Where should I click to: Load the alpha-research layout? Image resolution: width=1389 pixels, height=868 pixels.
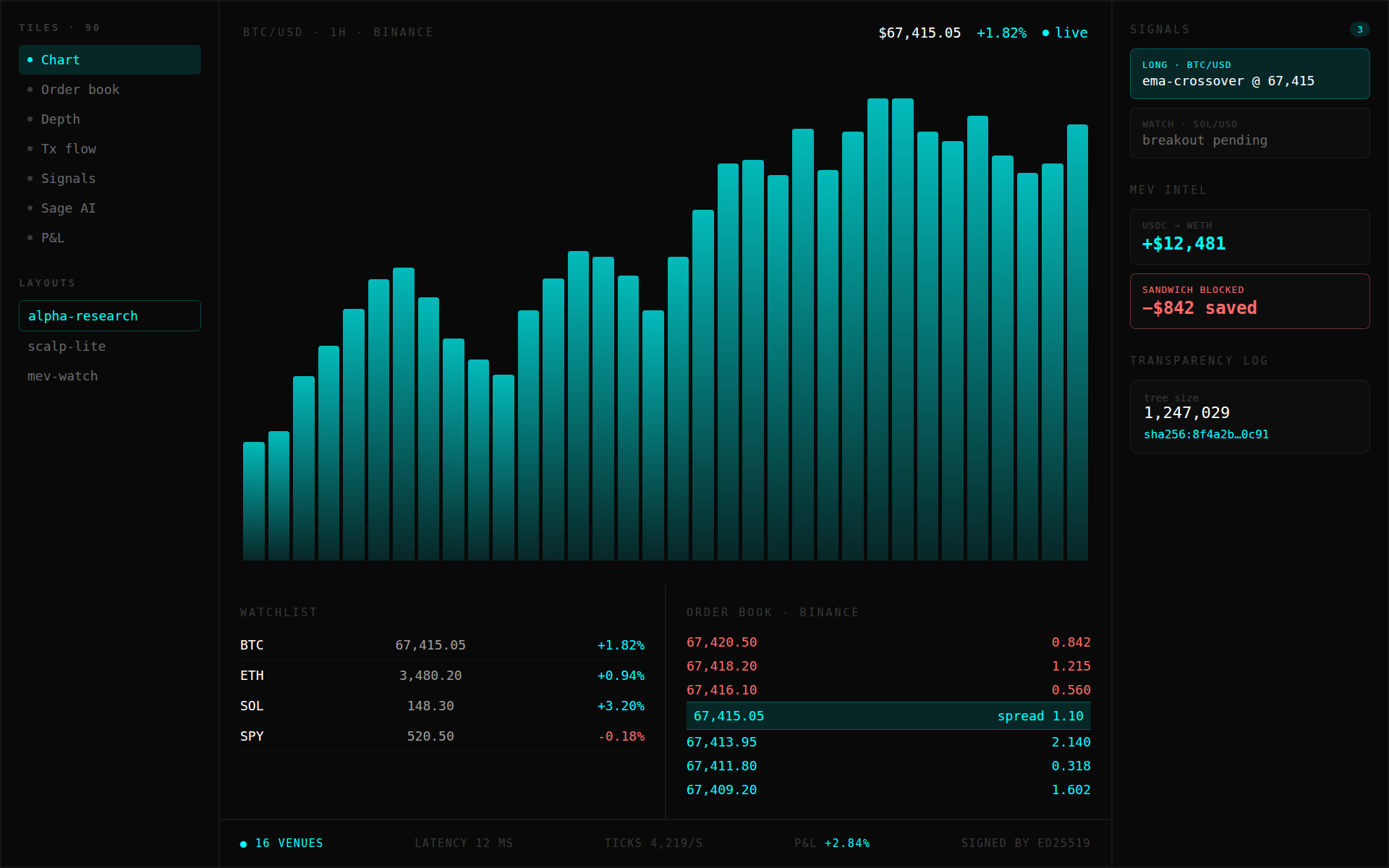pyautogui.click(x=110, y=316)
